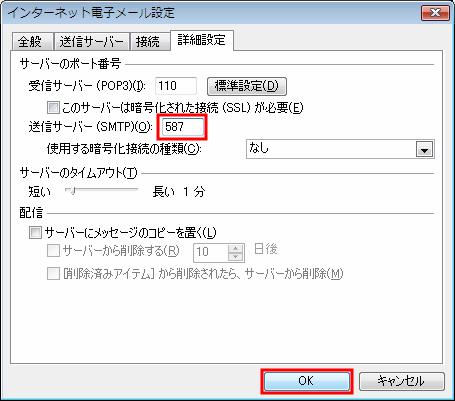
Task: Select the 接続 tab
Action: 148,42
